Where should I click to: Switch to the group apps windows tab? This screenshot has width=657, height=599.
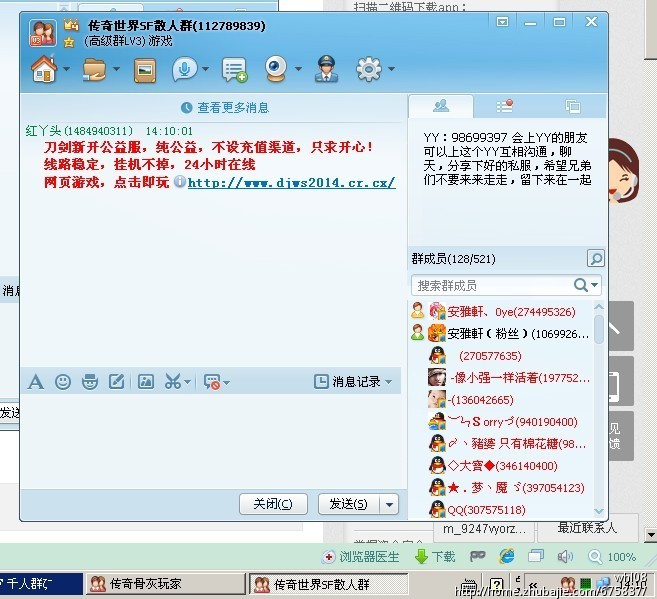point(572,106)
